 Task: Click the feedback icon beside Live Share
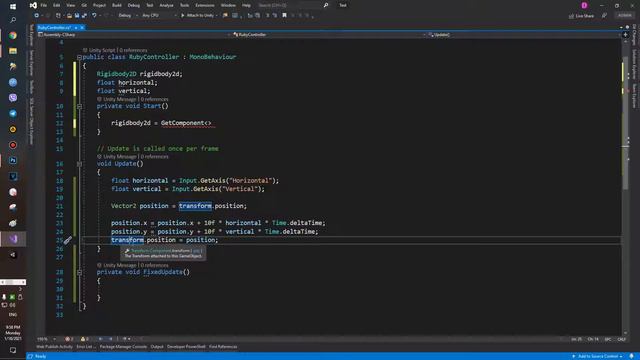pyautogui.click(x=604, y=16)
